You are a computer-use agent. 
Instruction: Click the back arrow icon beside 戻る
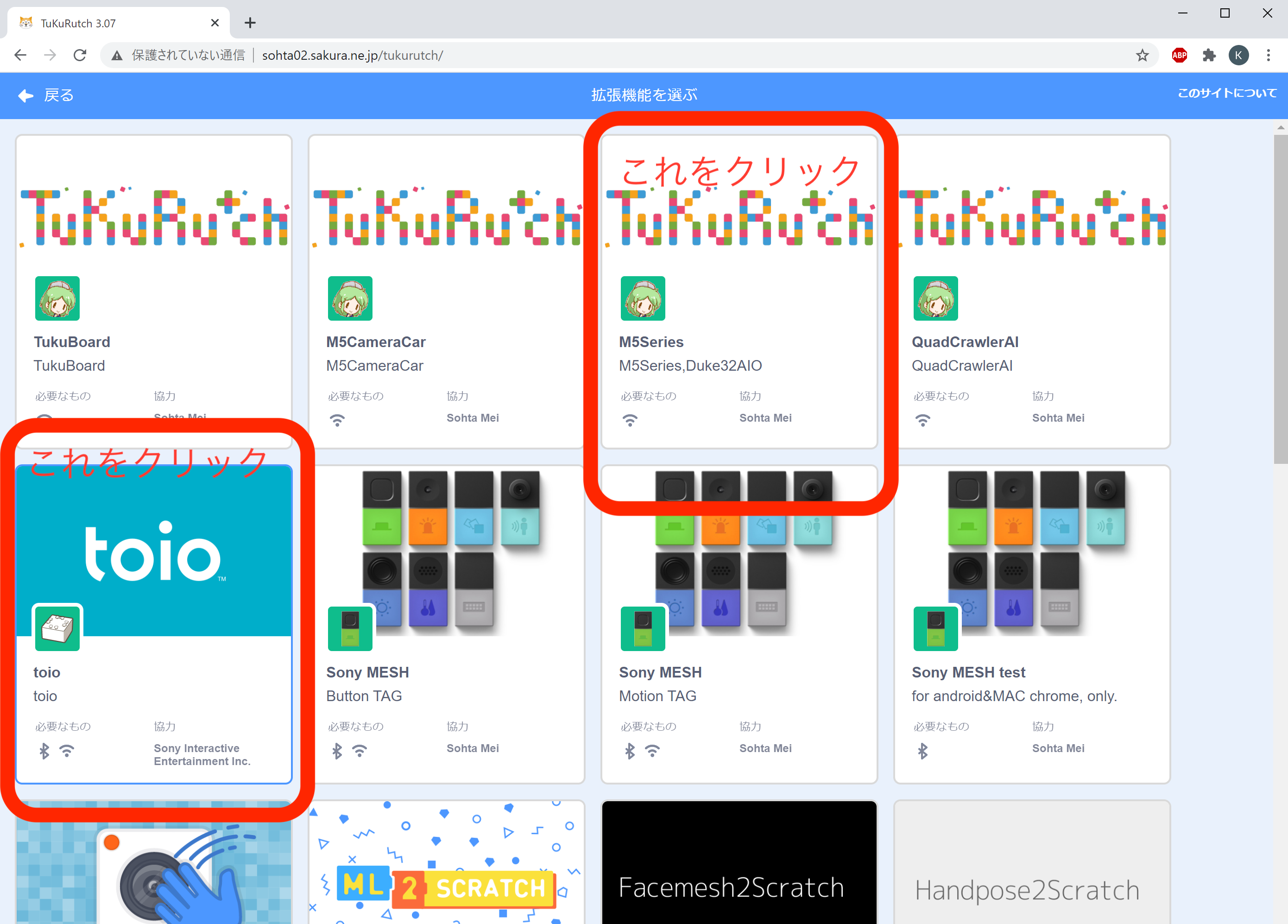click(x=25, y=95)
